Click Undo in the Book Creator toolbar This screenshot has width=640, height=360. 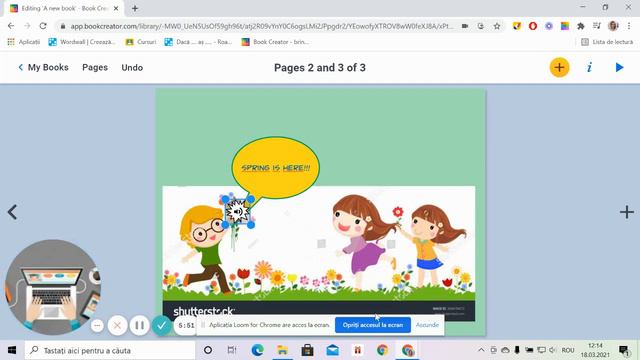[x=132, y=67]
